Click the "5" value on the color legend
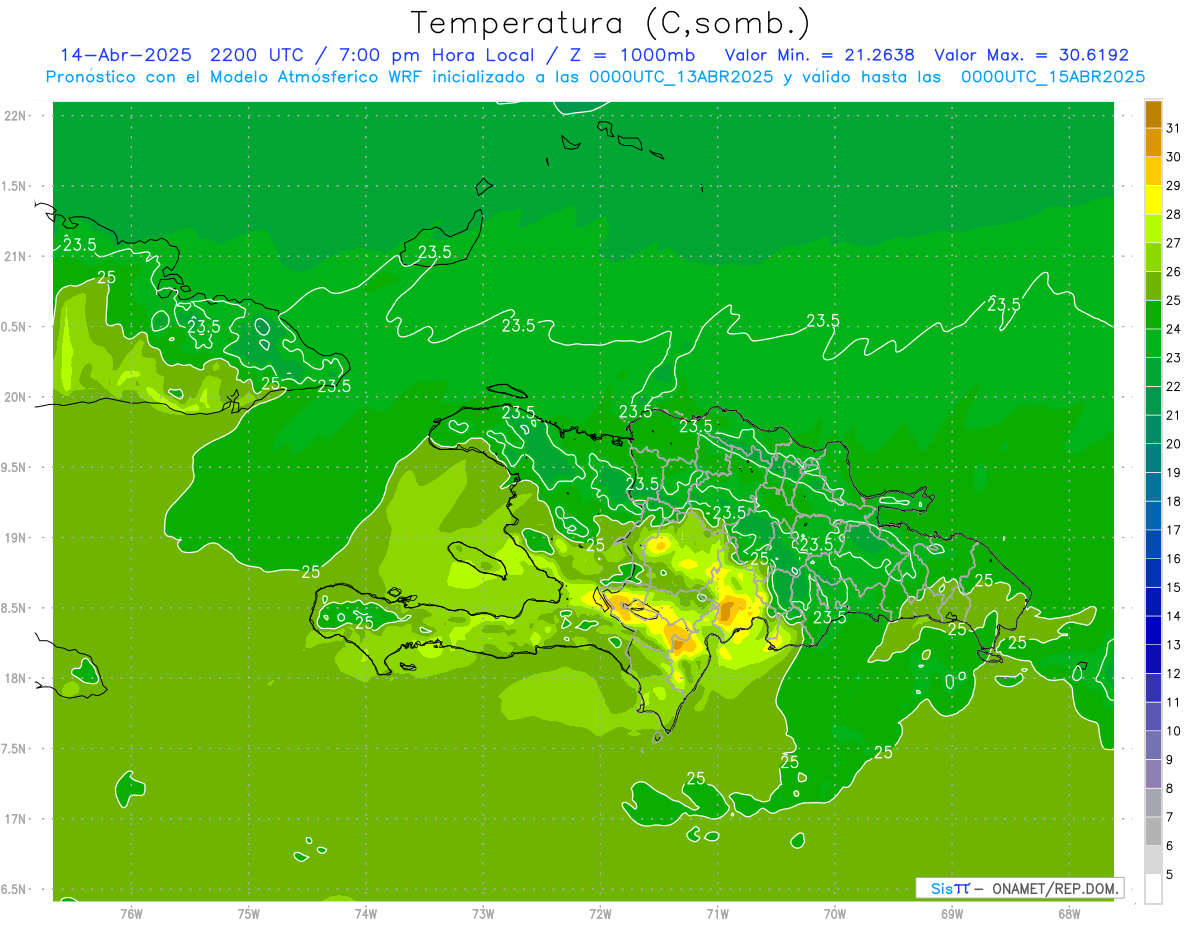 click(1170, 875)
